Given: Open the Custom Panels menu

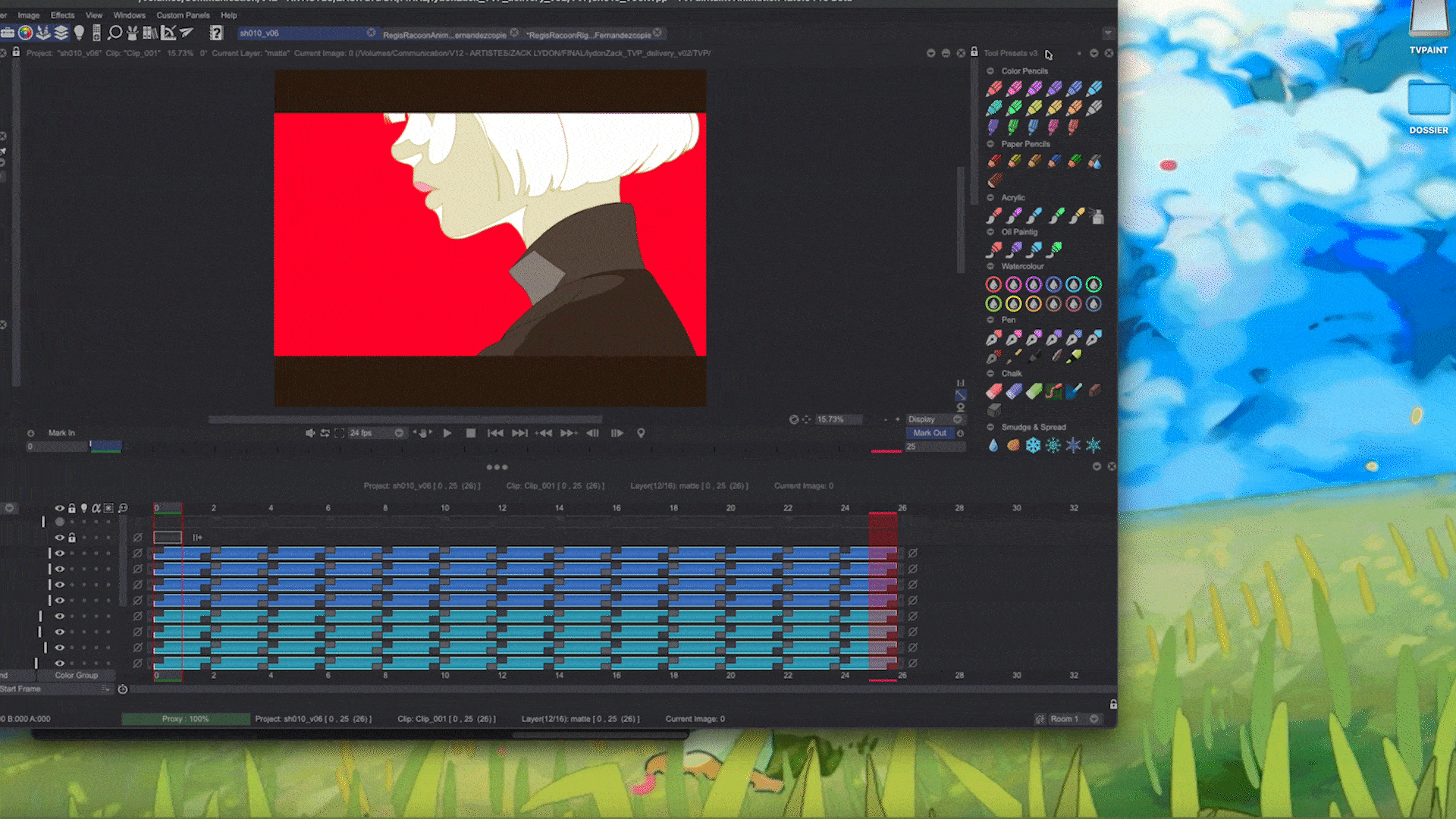Looking at the screenshot, I should click(x=183, y=15).
